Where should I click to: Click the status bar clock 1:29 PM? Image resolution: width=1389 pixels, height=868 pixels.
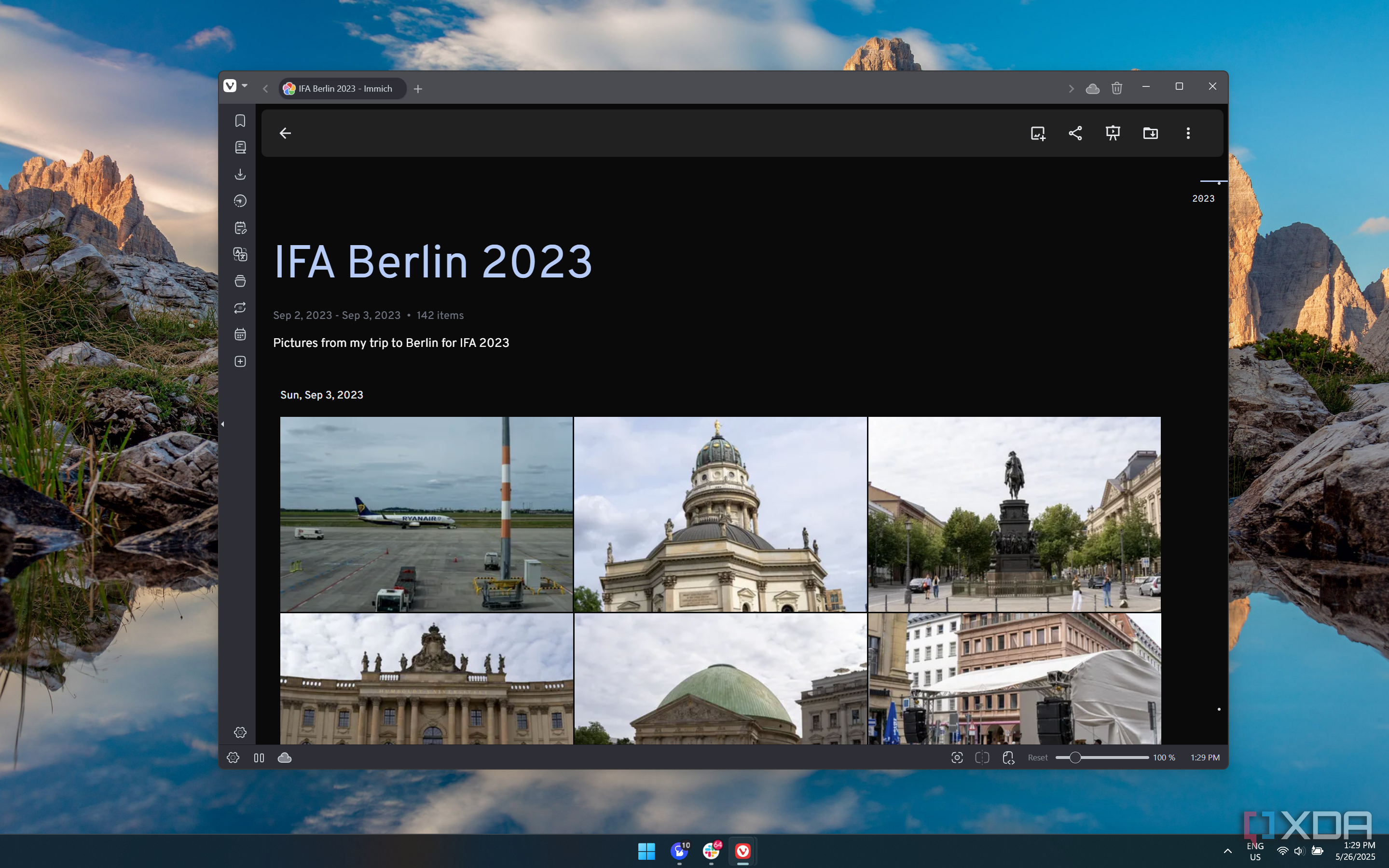click(1205, 757)
